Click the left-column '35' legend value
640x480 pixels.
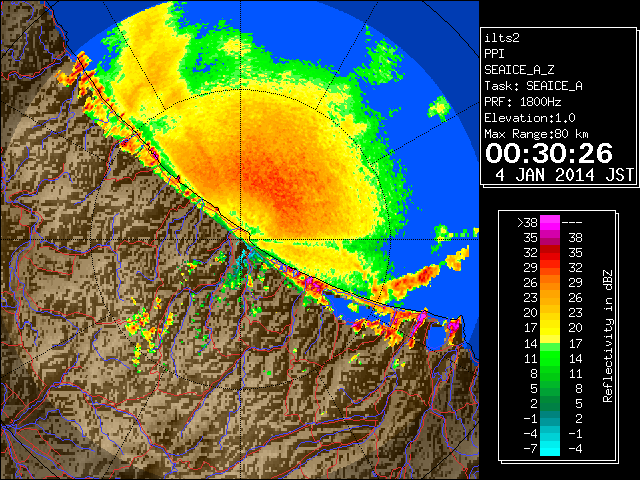pos(531,238)
